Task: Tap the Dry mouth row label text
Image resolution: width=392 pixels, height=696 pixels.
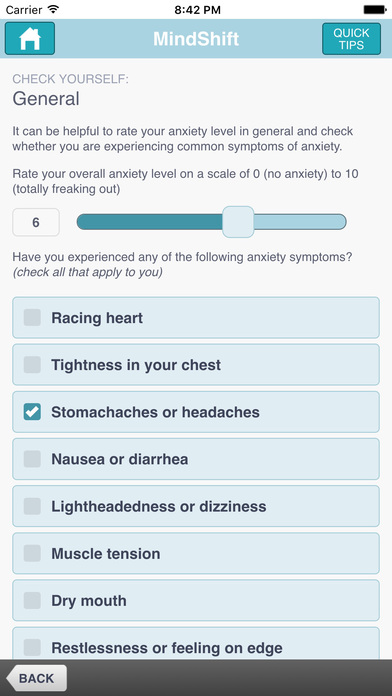Action: click(x=89, y=601)
